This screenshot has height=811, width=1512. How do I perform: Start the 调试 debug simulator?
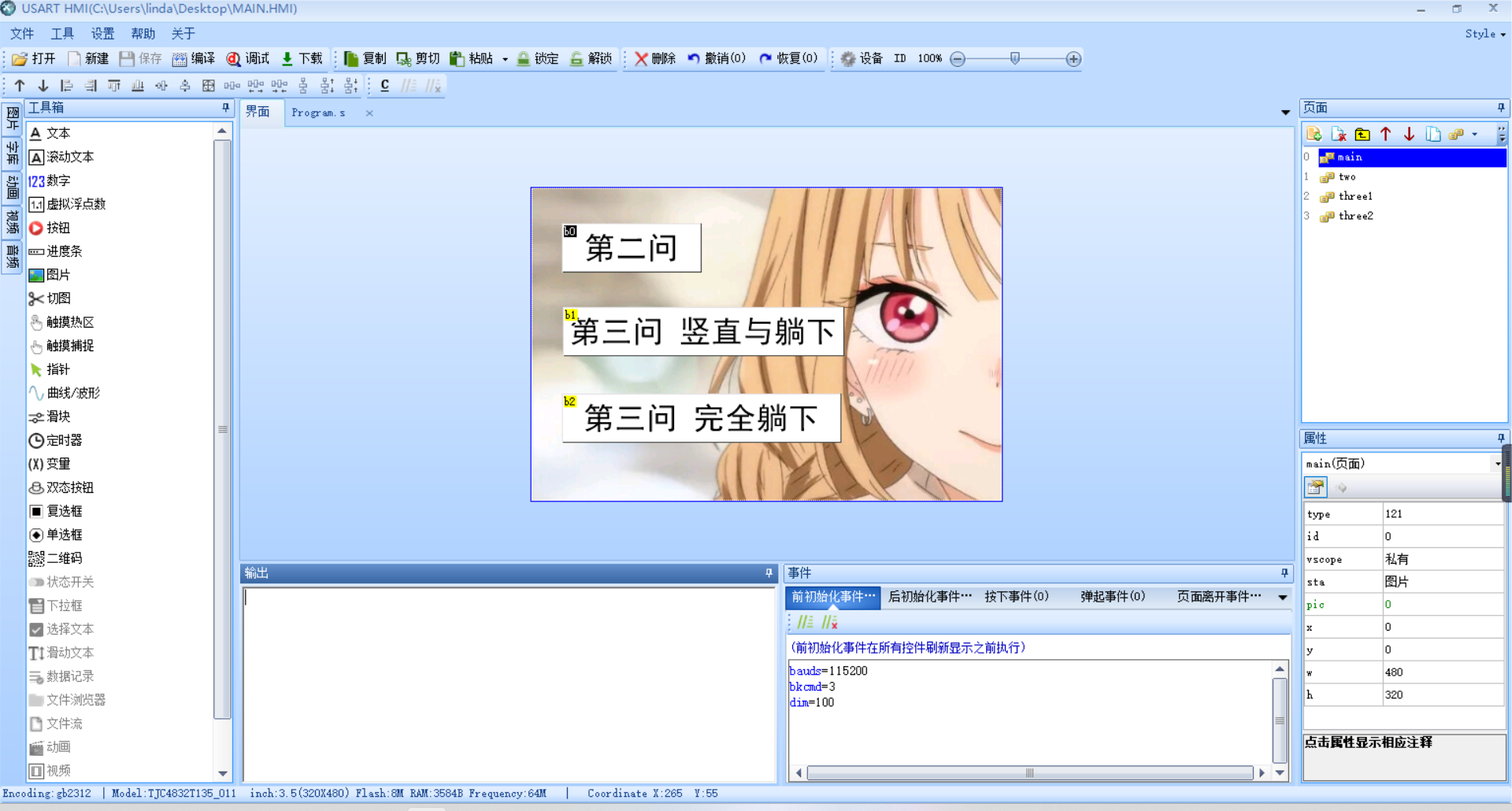coord(248,59)
